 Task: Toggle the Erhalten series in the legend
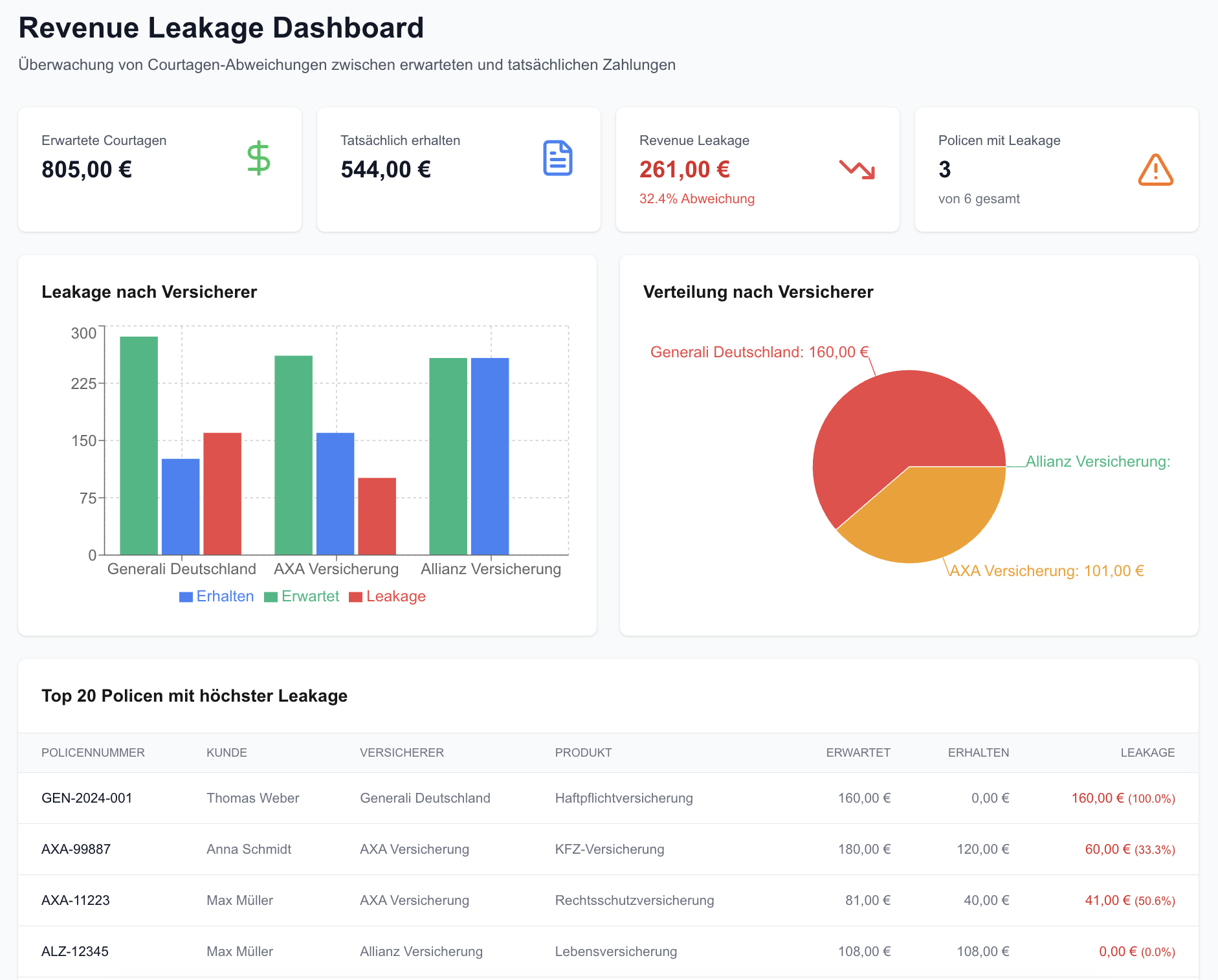point(216,596)
